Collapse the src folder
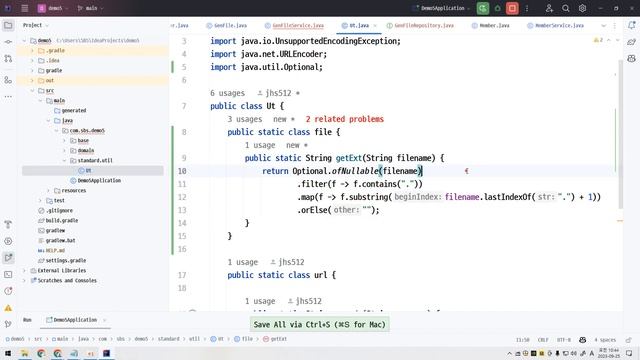This screenshot has width=640, height=360. coord(32,91)
